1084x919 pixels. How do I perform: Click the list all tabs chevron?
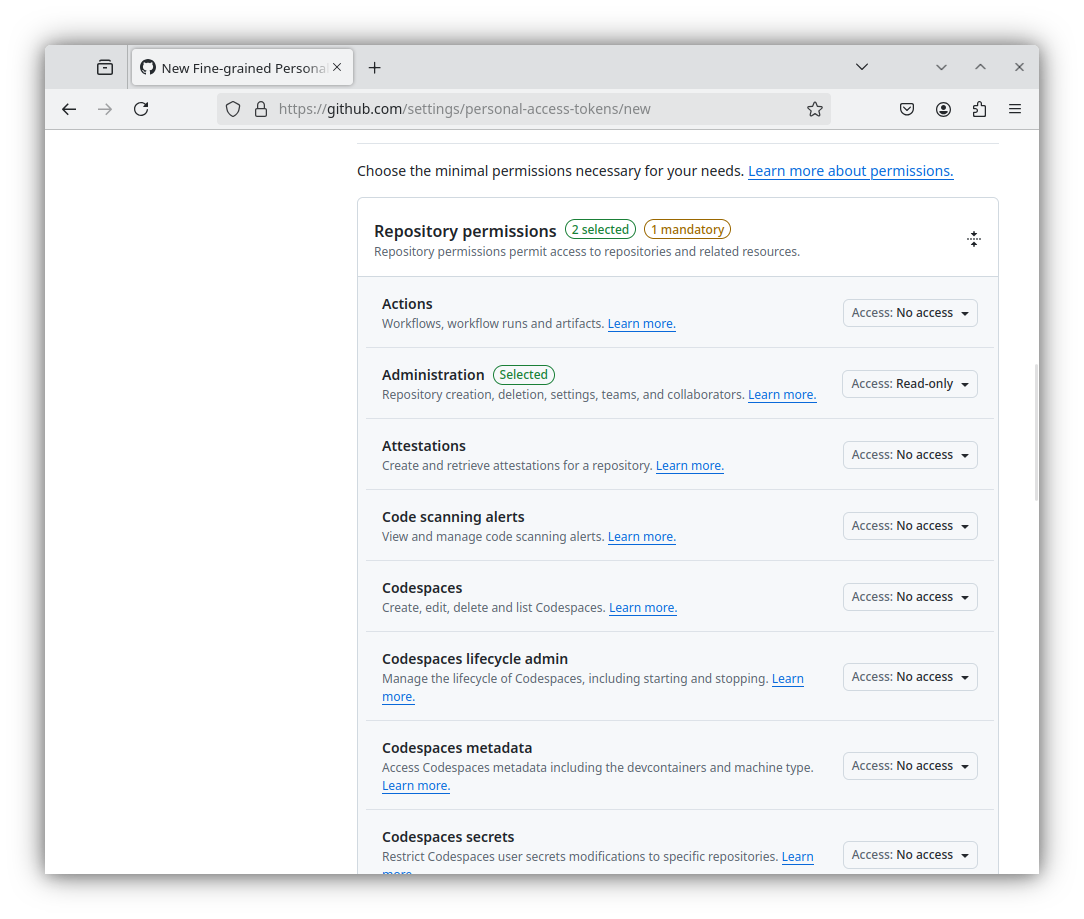(862, 67)
